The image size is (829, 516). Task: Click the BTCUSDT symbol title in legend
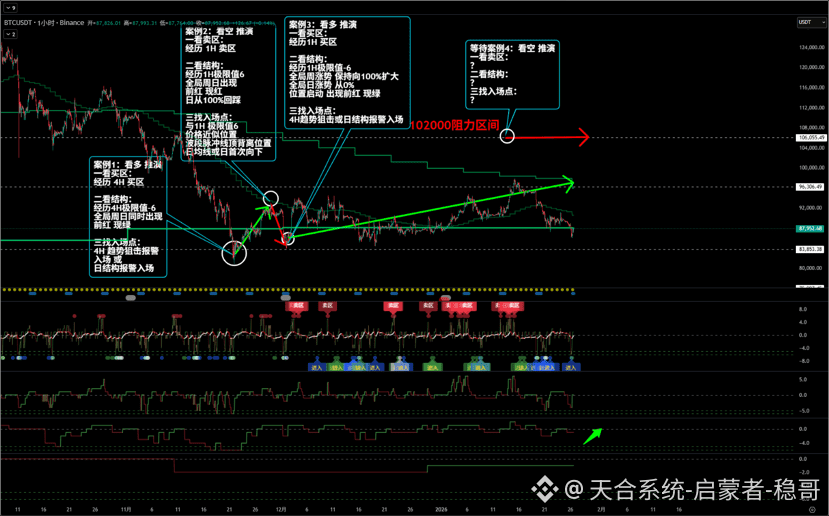point(18,23)
